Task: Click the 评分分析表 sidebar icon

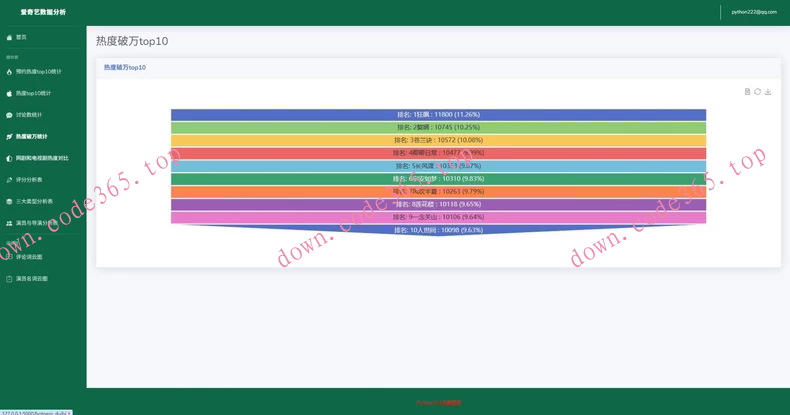Action: click(9, 180)
